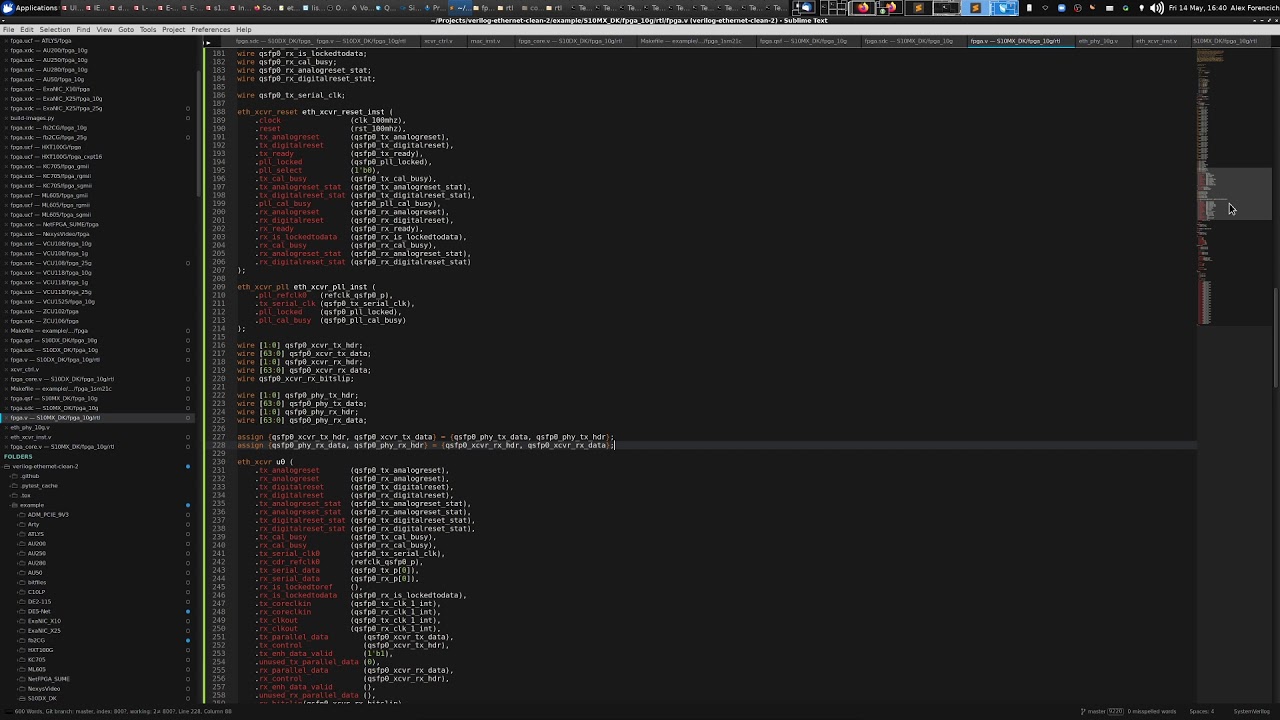Close fpga.ucf ATLYS/fpga open file

pos(5,41)
